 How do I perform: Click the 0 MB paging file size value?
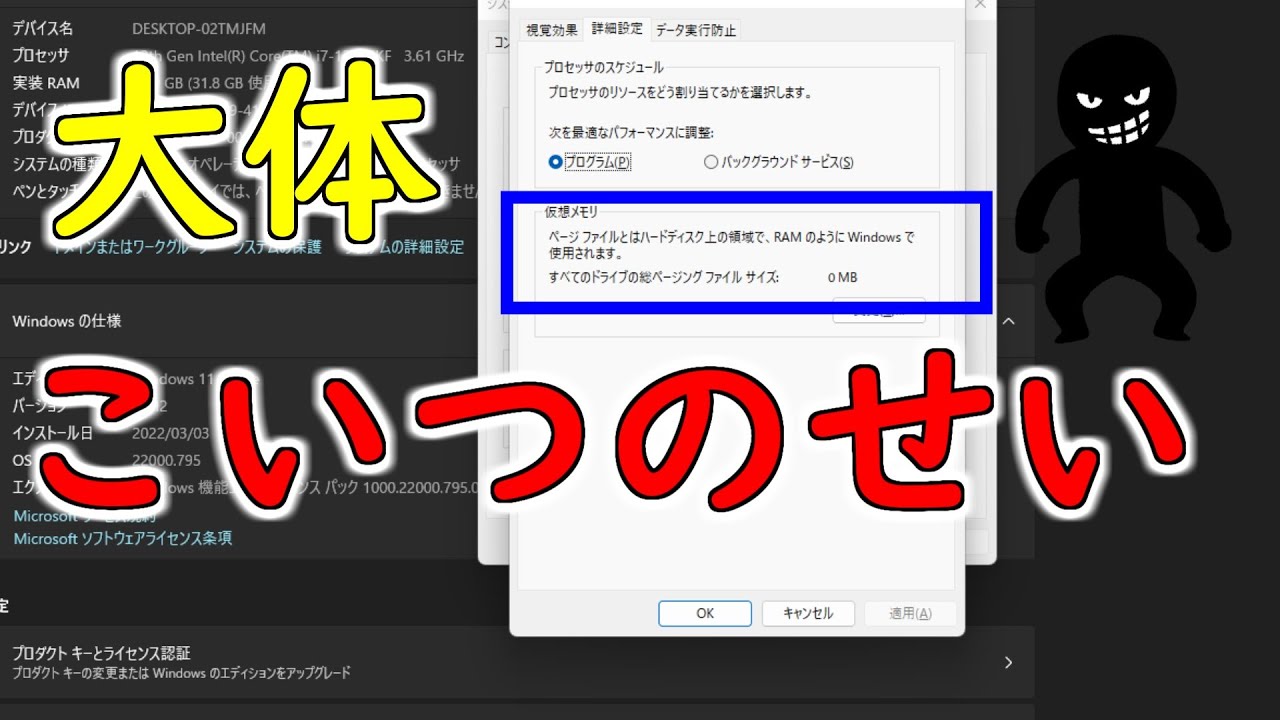[x=842, y=277]
